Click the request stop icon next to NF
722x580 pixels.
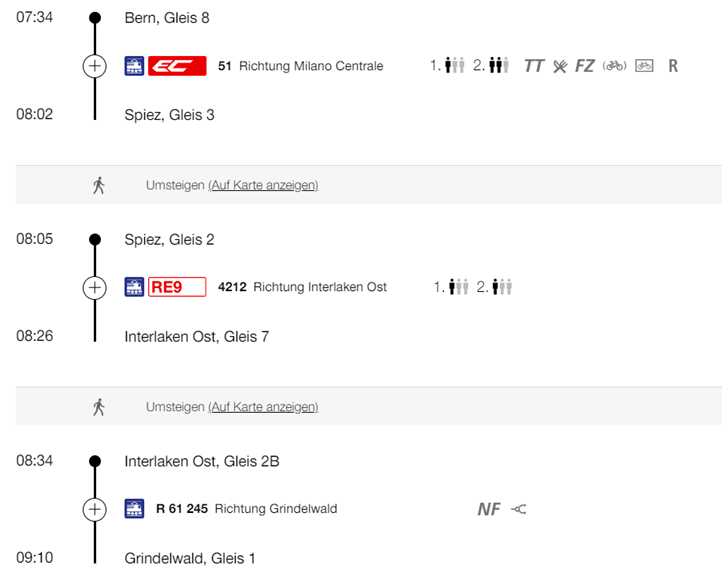518,509
